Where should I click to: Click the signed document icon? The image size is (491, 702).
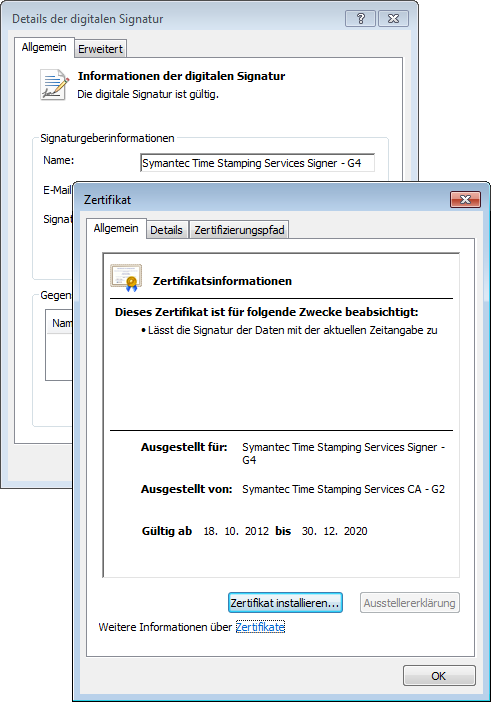click(55, 84)
